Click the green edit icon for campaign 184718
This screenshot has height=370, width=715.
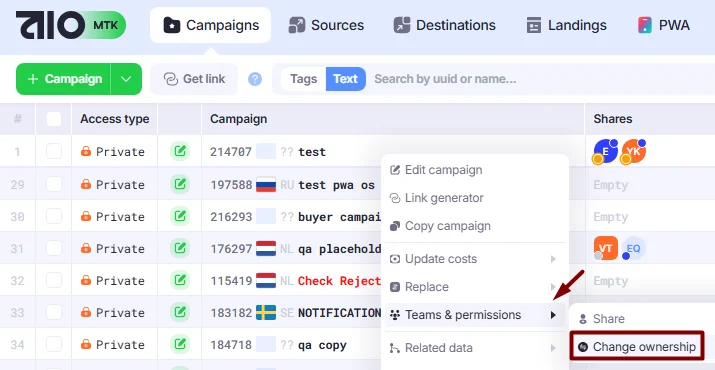(x=180, y=344)
